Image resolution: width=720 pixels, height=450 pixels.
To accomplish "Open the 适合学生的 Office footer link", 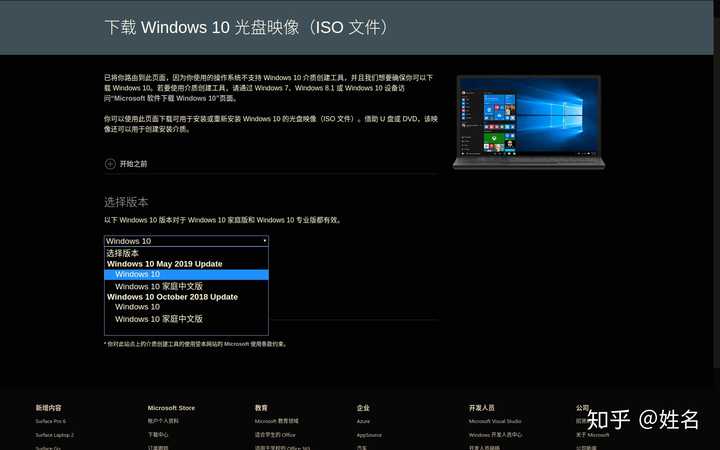I will (x=275, y=434).
